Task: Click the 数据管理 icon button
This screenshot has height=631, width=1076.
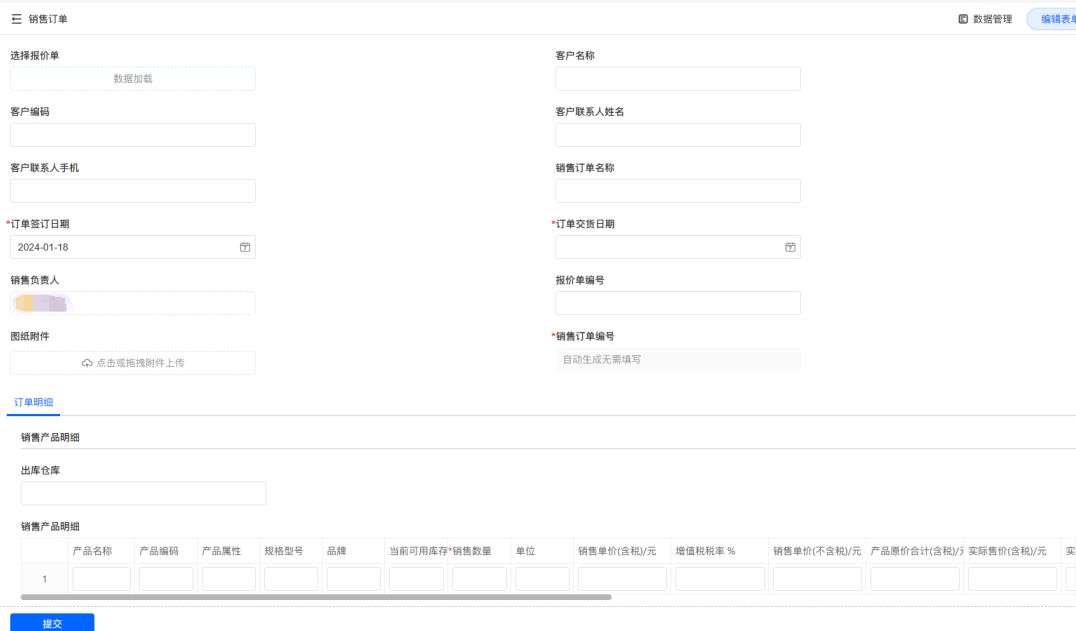Action: (963, 19)
